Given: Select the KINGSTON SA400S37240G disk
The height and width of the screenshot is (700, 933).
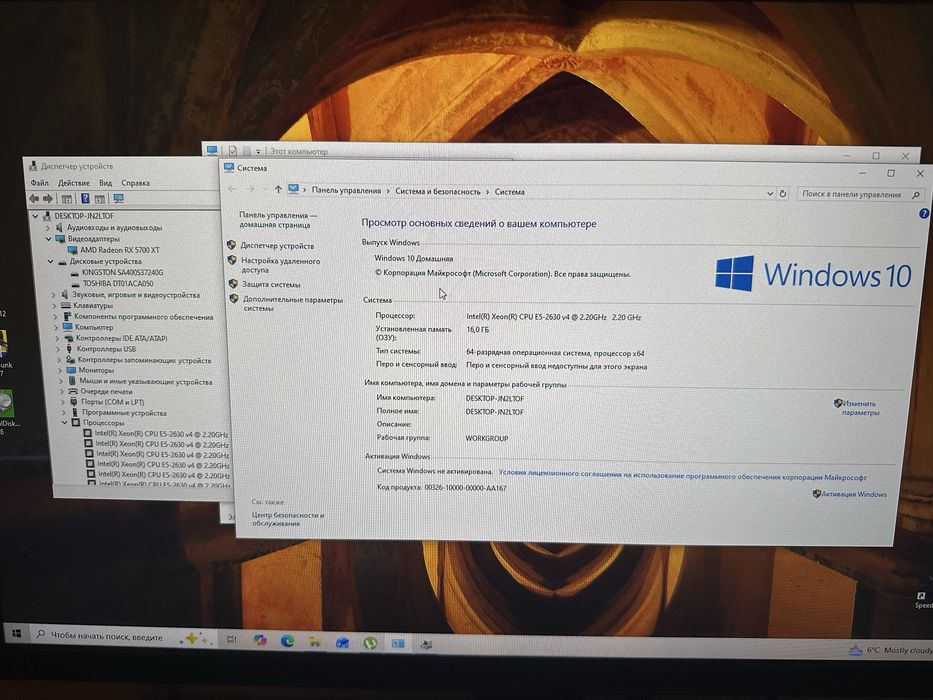Looking at the screenshot, I should pyautogui.click(x=122, y=272).
